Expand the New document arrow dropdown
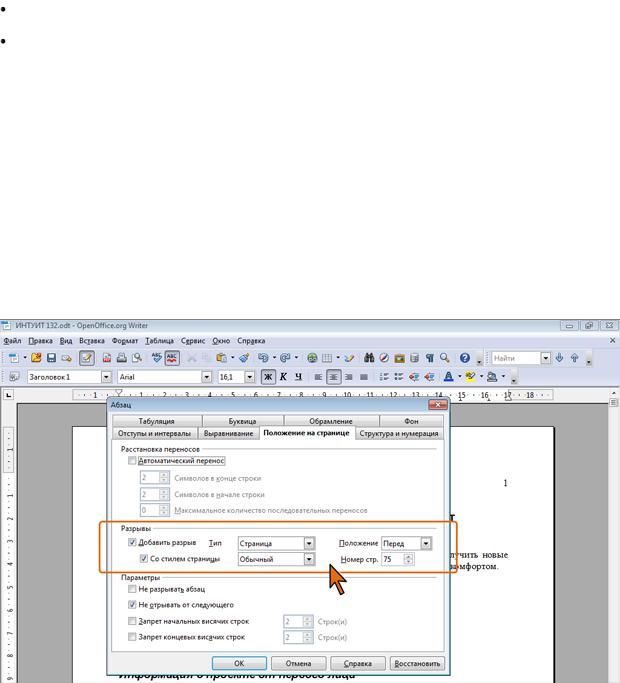Image resolution: width=620 pixels, height=683 pixels. (25, 358)
